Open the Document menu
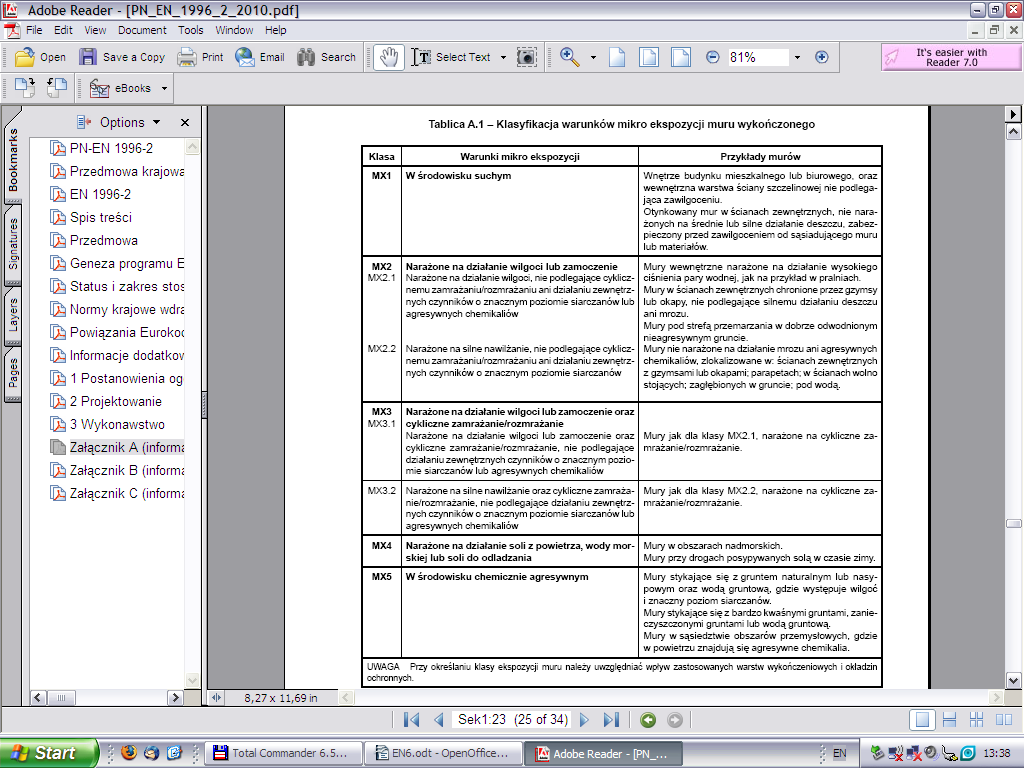Viewport: 1024px width, 768px height. pos(142,30)
